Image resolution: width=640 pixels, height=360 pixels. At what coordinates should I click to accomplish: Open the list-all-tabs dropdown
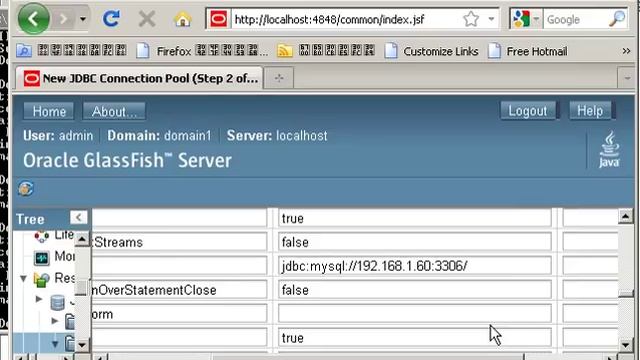pos(627,78)
